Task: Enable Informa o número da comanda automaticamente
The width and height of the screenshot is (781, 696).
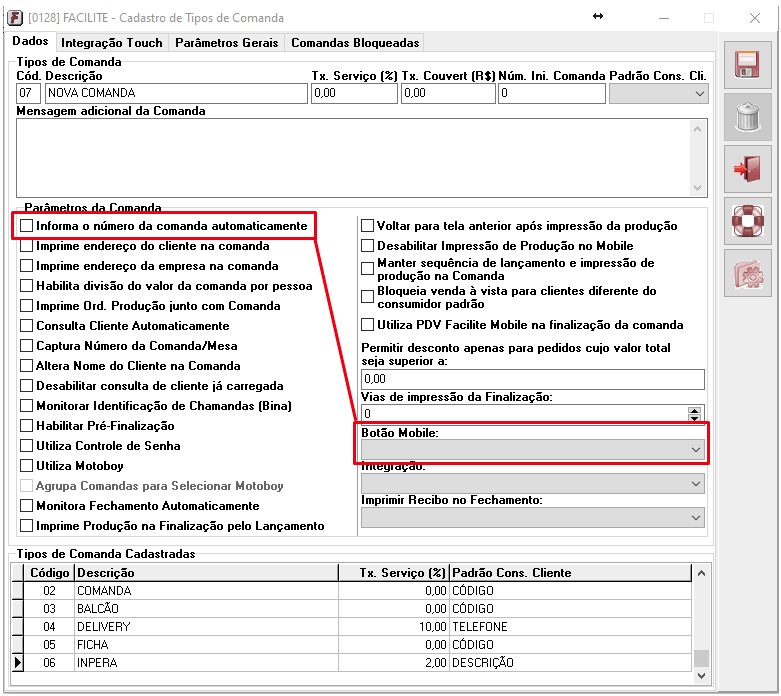Action: (26, 226)
